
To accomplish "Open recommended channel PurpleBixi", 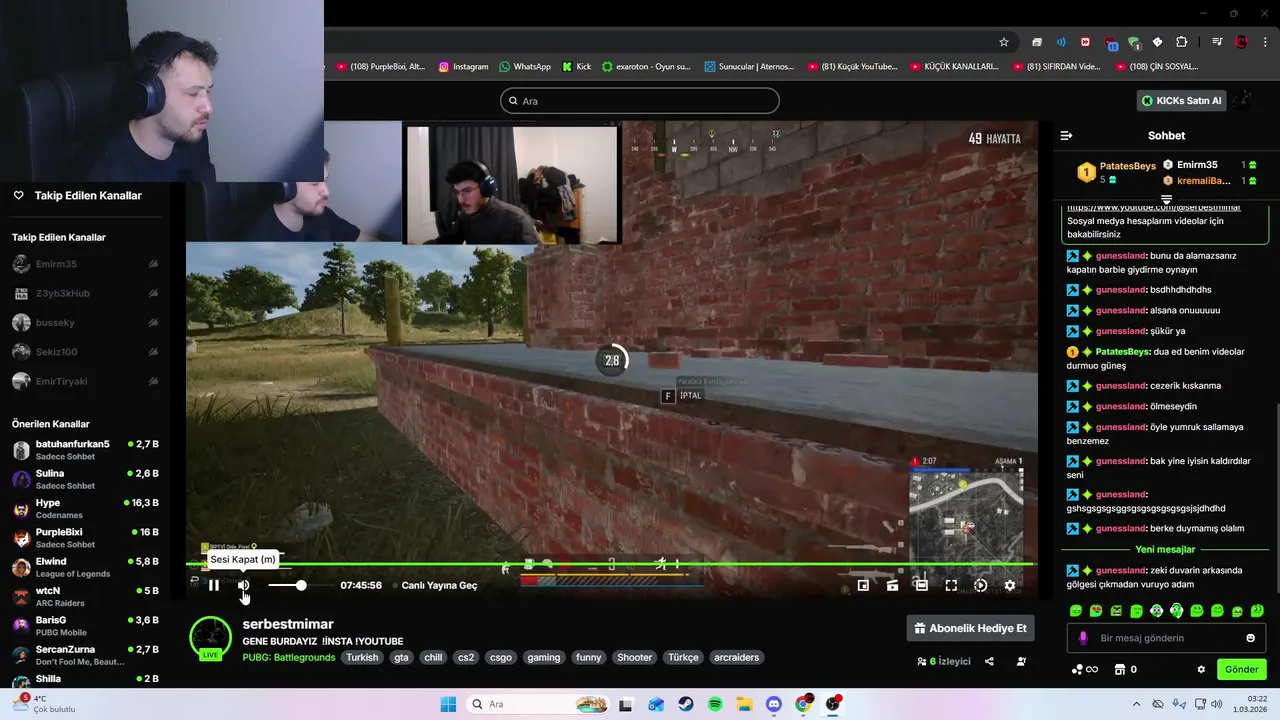I will [85, 538].
